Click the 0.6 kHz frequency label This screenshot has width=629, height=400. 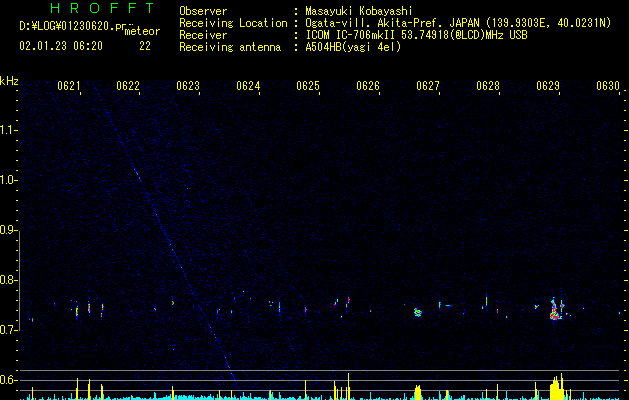coord(8,380)
